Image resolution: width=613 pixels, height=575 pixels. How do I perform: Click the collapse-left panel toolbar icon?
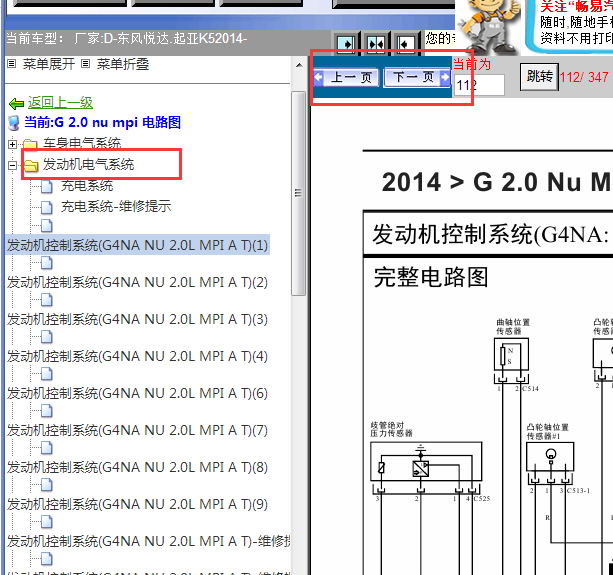[x=405, y=43]
